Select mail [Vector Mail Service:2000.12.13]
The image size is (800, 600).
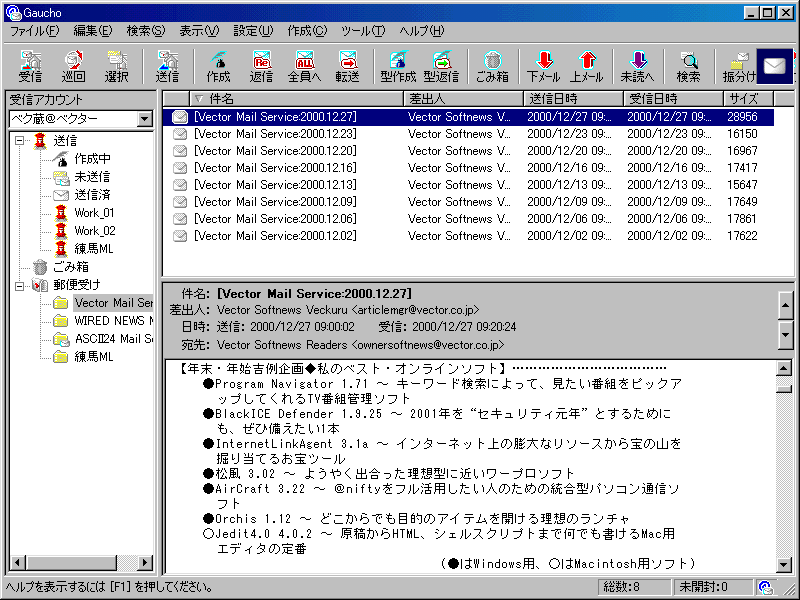276,185
